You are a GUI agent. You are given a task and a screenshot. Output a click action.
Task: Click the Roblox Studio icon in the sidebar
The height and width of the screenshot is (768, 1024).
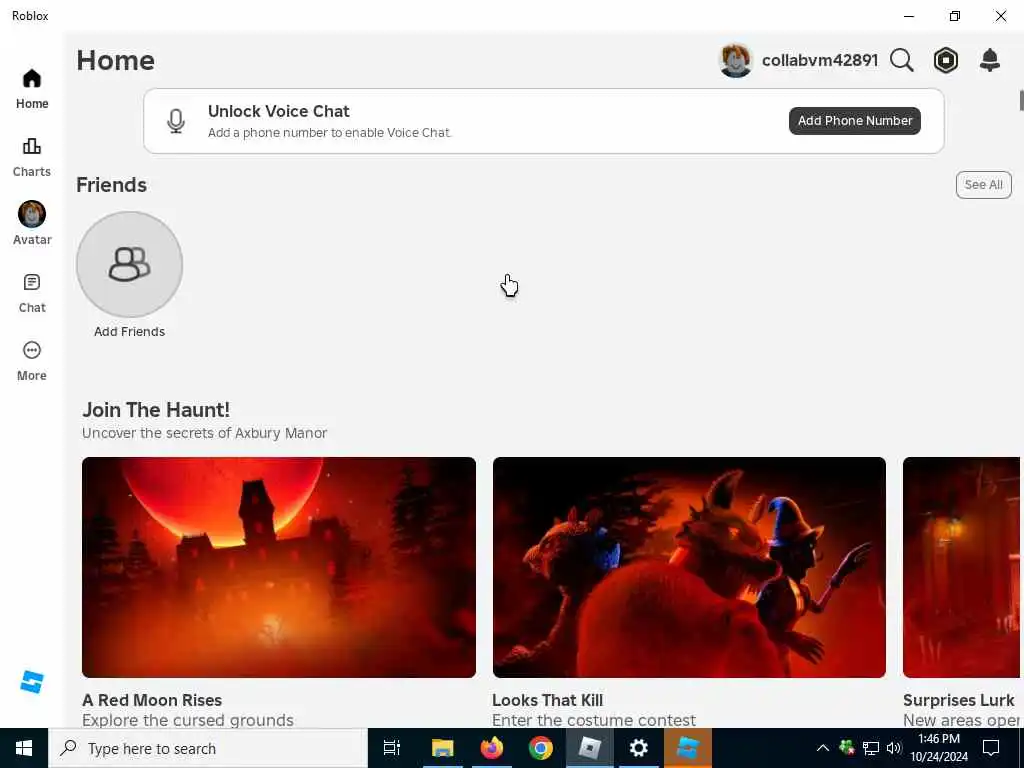[x=31, y=682]
